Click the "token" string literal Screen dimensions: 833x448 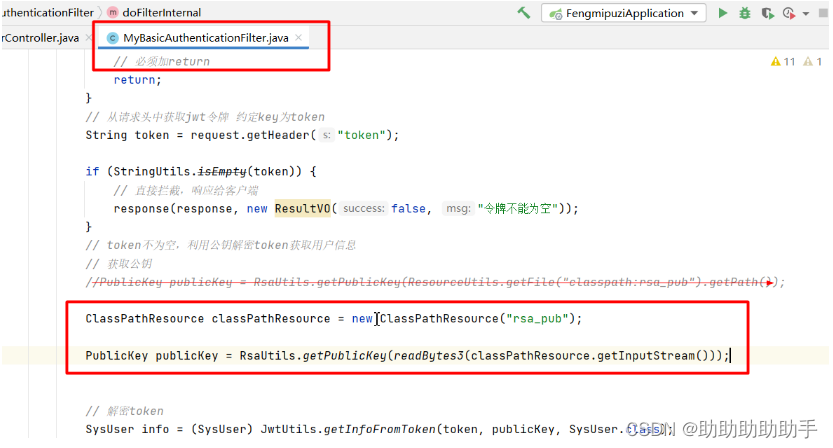coord(361,135)
